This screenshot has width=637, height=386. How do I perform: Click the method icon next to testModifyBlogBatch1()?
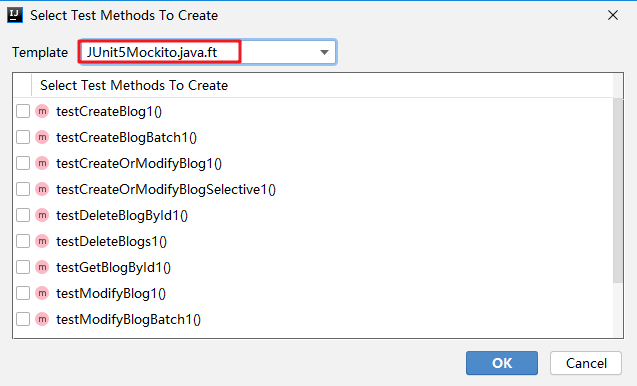point(42,319)
